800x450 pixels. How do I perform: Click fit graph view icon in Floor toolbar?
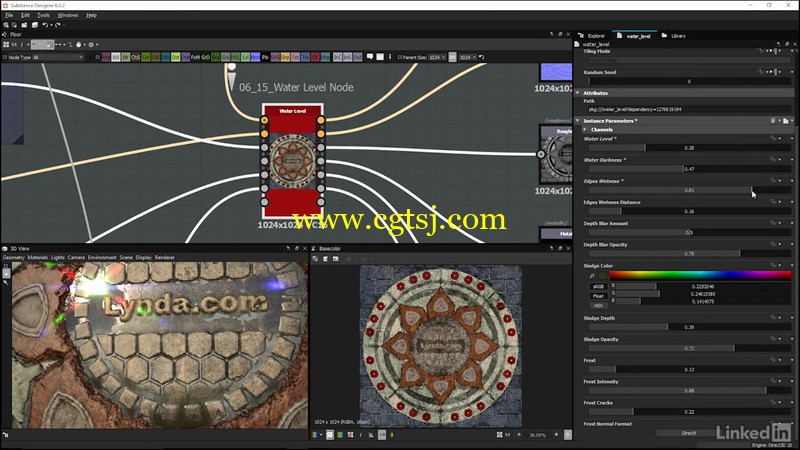coord(6,44)
